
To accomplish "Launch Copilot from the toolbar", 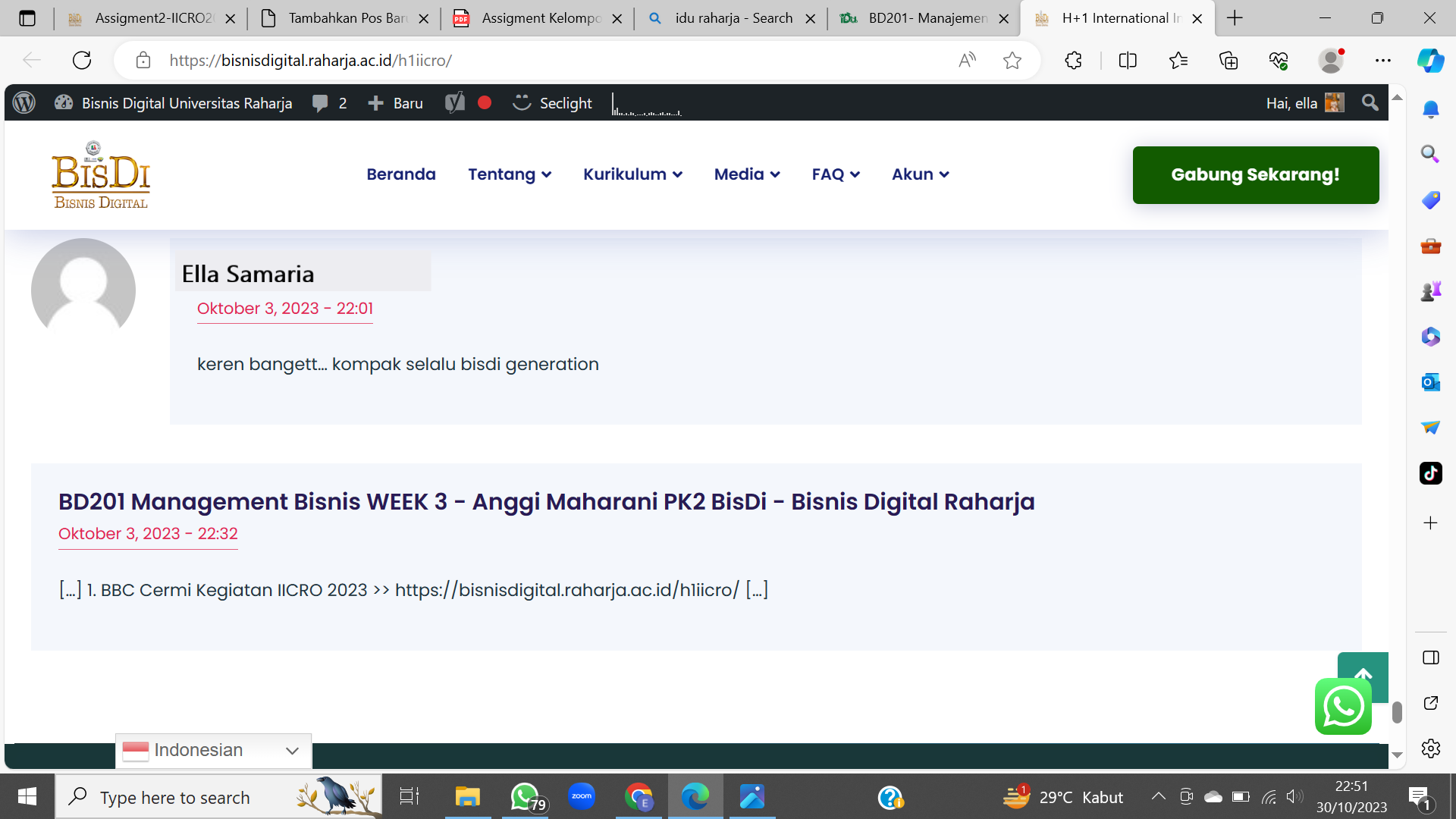I will click(x=1431, y=60).
